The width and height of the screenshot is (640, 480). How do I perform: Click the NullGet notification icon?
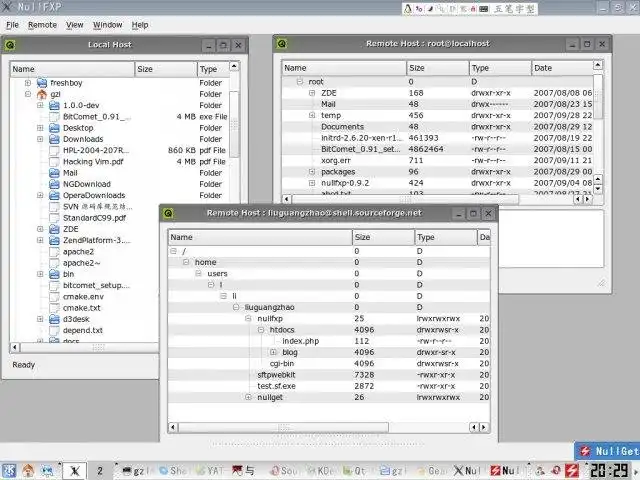coord(585,451)
